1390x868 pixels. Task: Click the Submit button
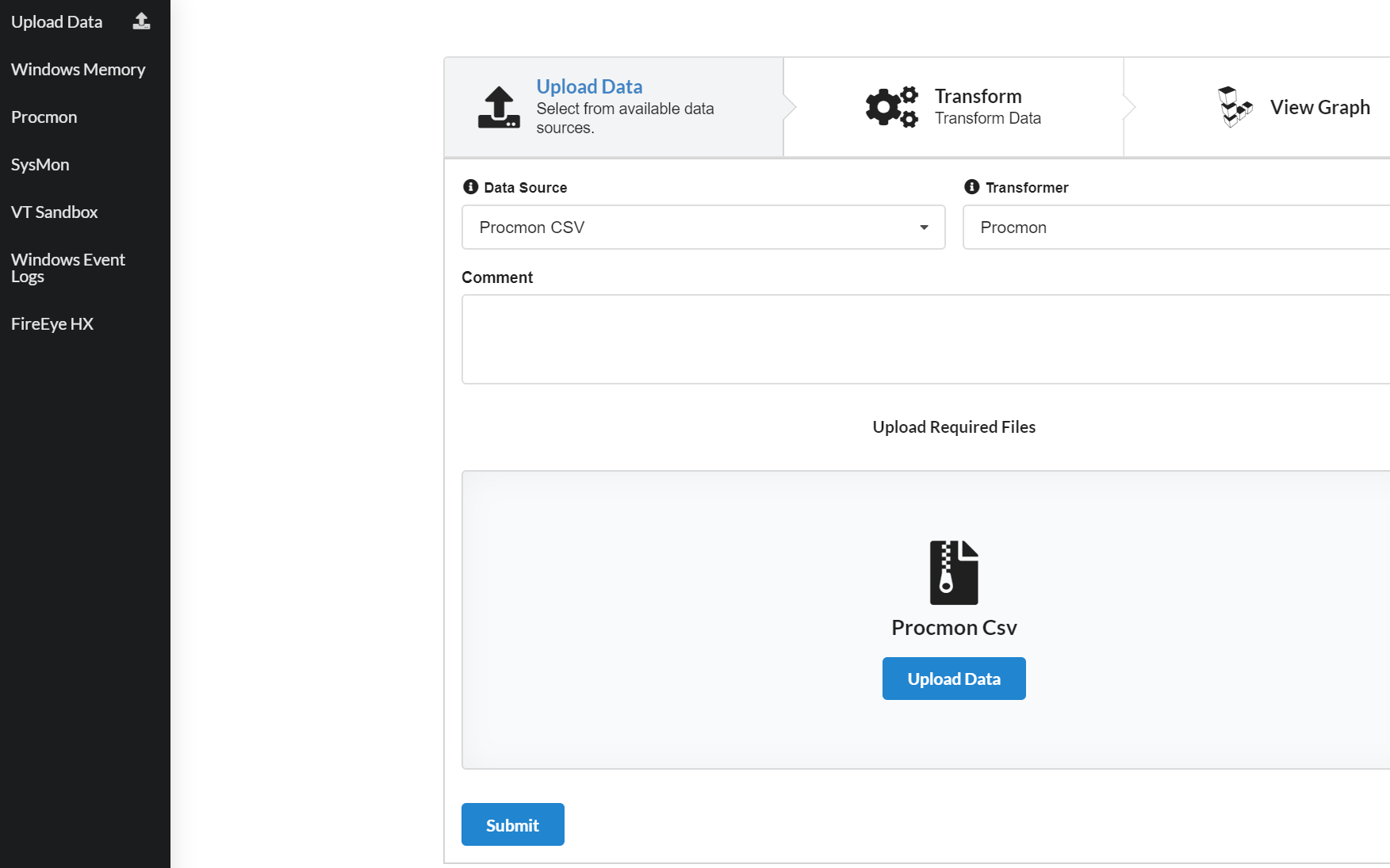coord(513,824)
